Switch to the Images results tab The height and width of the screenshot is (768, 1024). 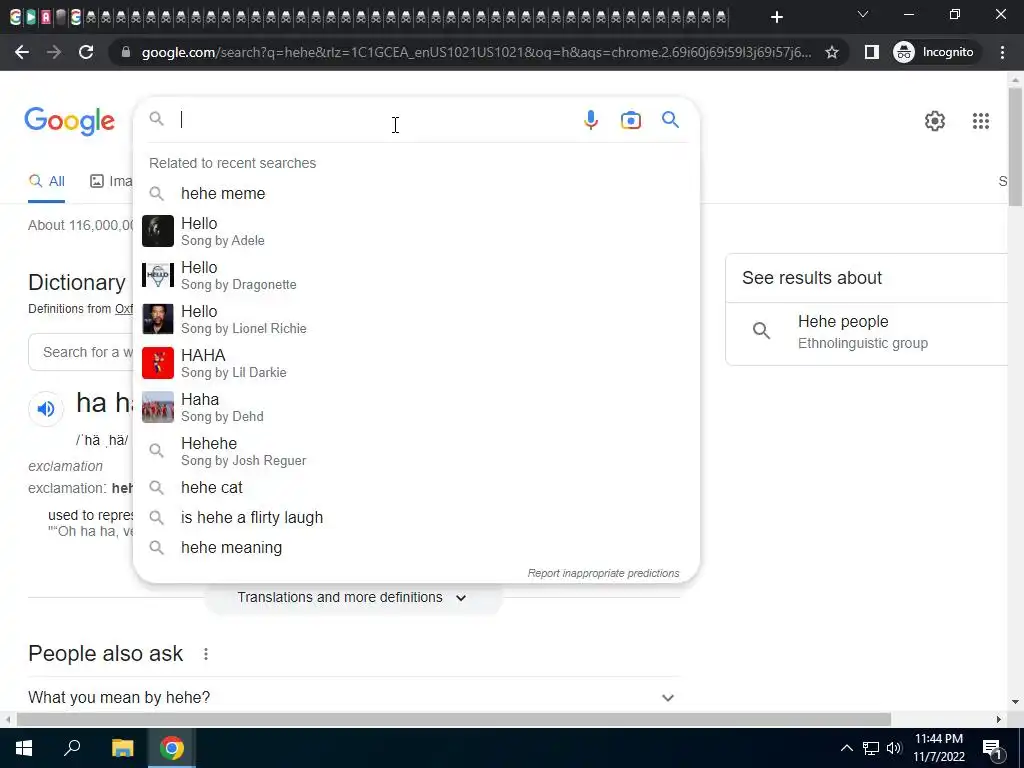tap(111, 181)
